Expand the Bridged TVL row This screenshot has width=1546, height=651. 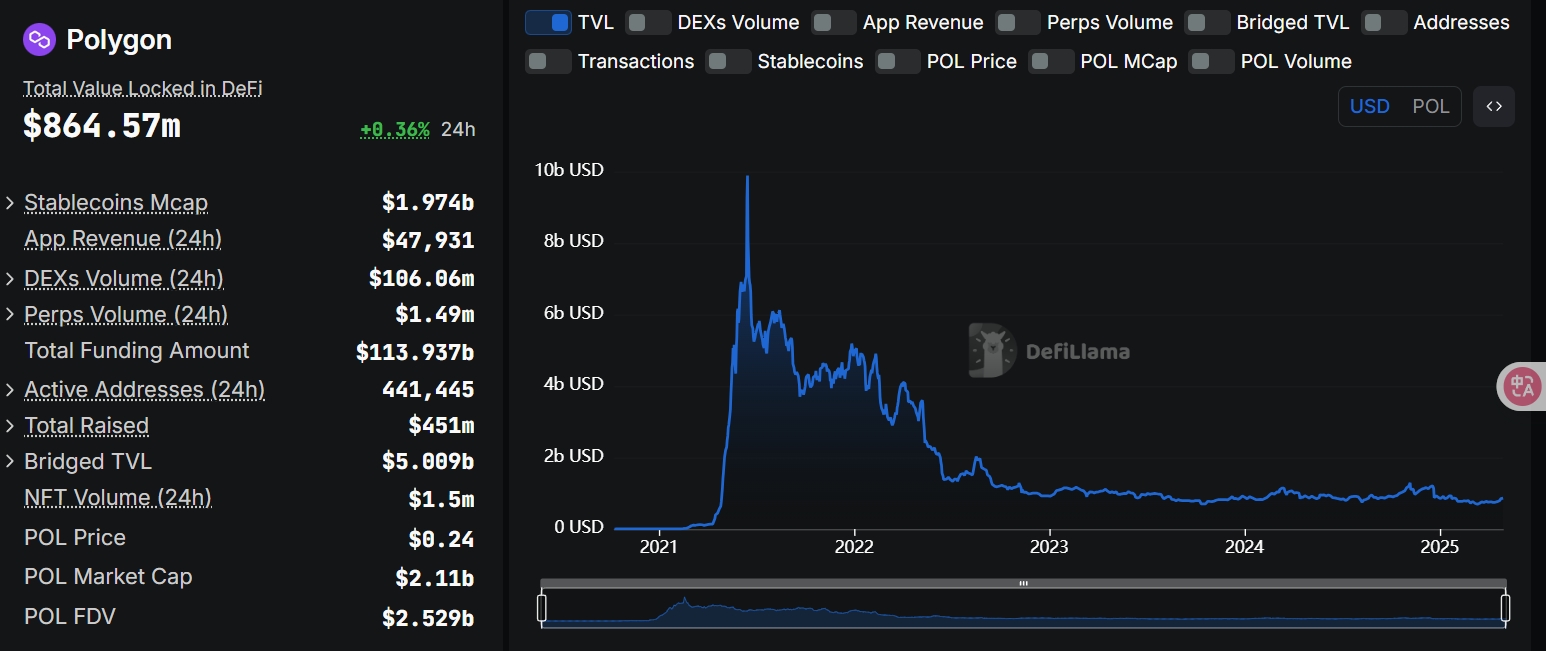(10, 461)
